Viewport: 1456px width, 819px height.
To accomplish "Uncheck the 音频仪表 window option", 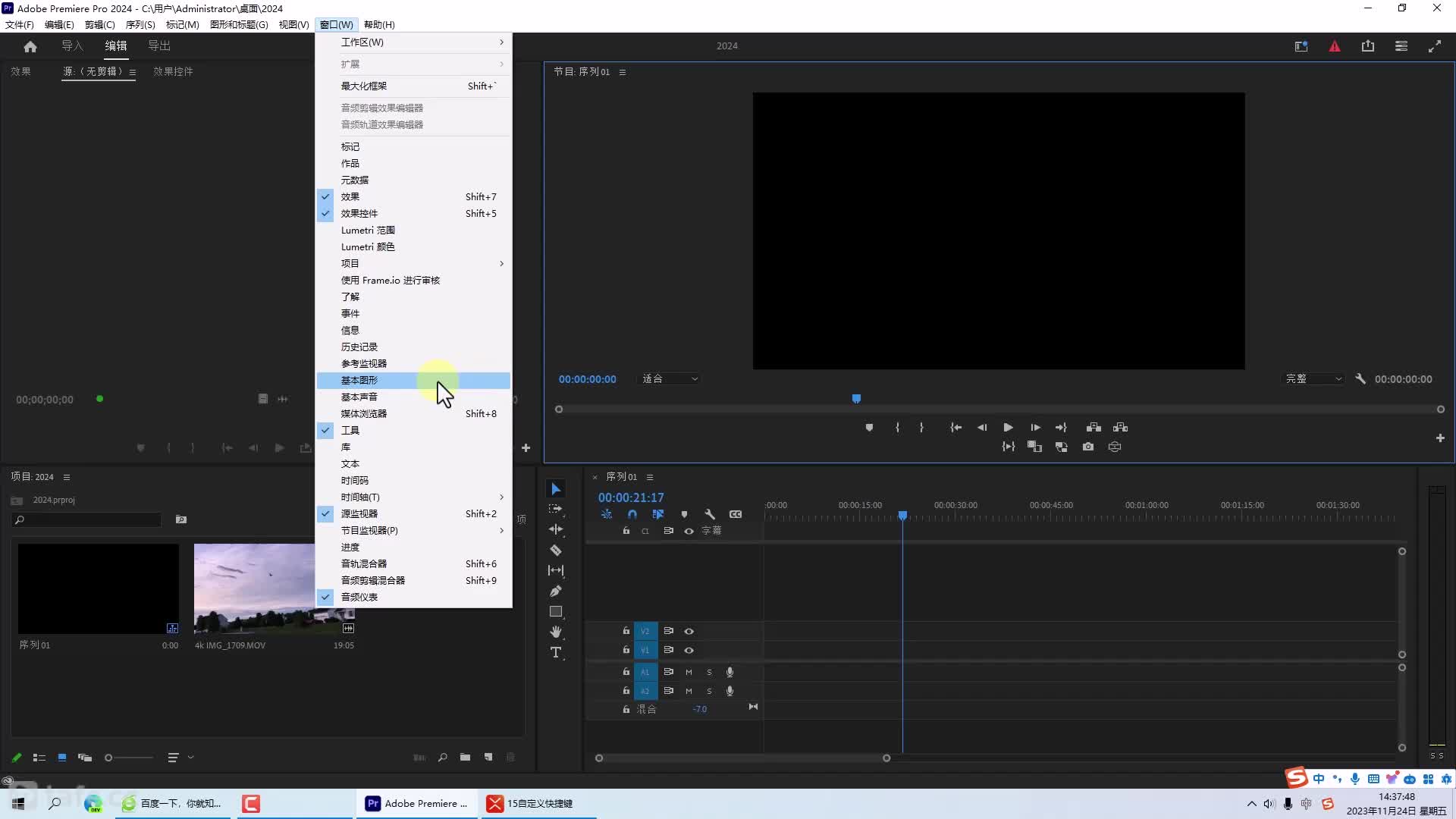I will 414,597.
